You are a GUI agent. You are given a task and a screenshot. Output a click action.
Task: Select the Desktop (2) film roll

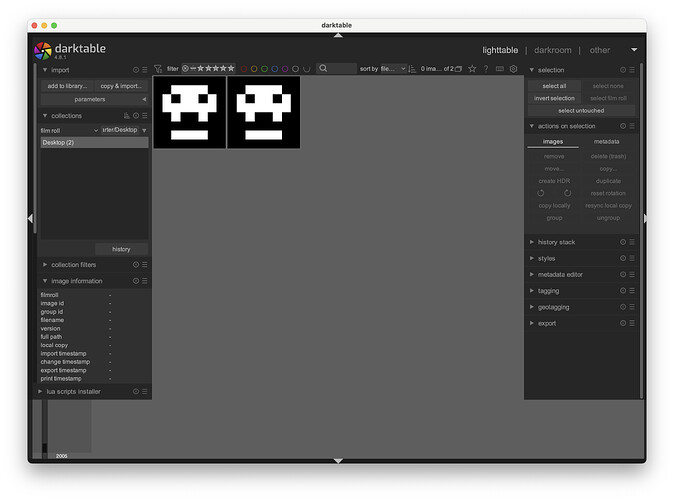(95, 142)
